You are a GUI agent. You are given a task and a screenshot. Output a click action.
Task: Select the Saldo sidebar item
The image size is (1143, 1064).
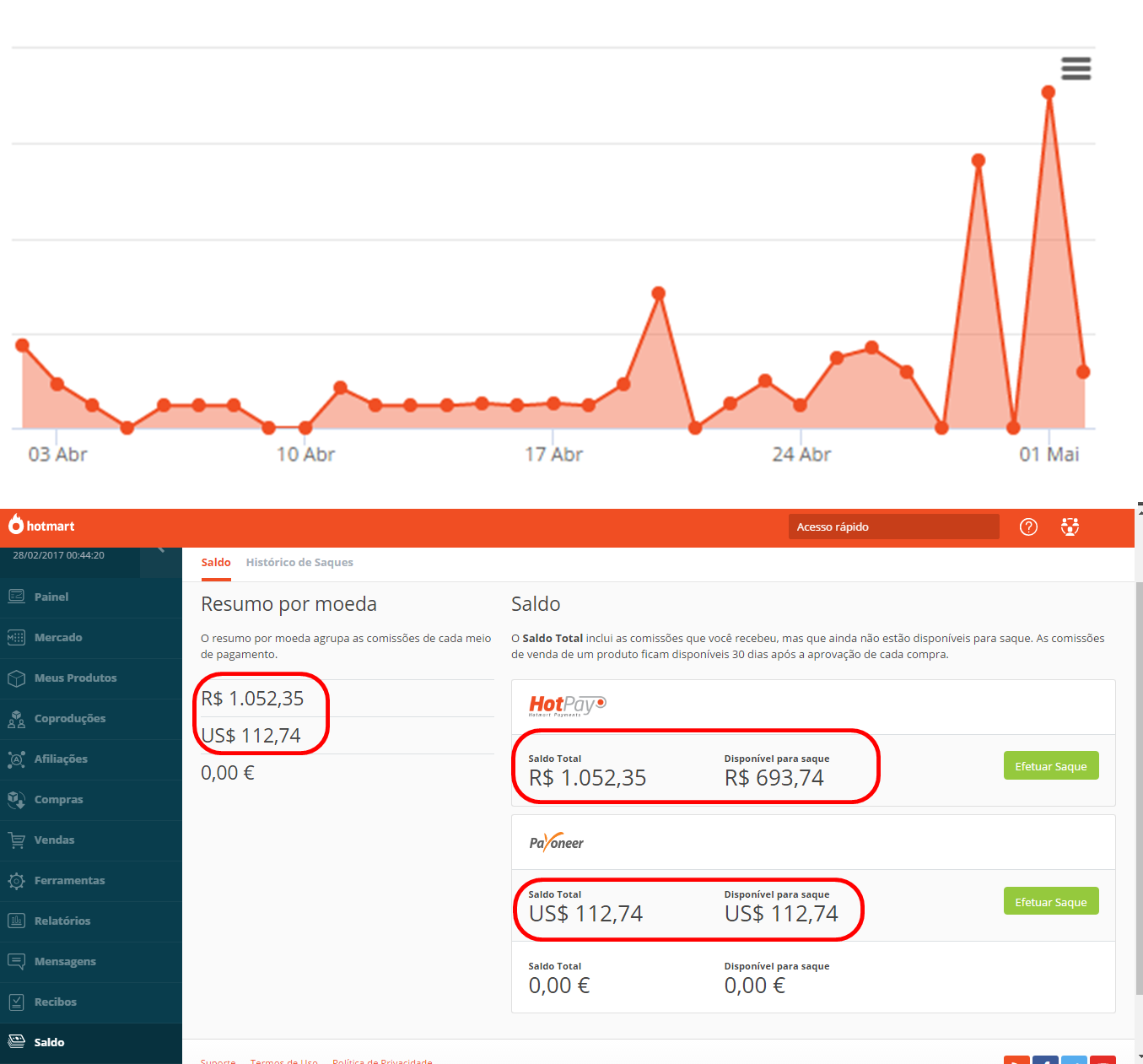[x=91, y=1042]
